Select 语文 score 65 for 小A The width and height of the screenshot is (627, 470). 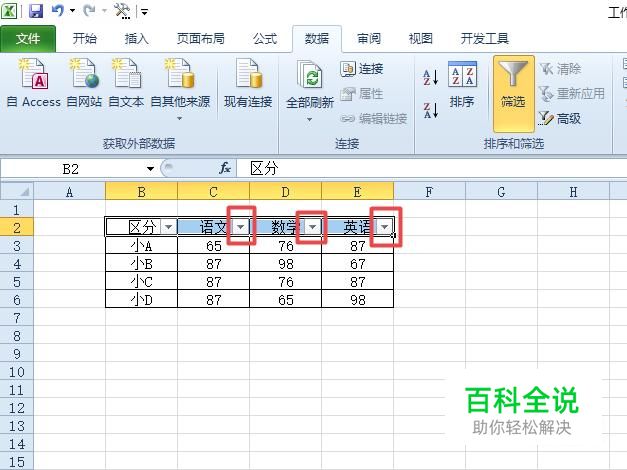(213, 246)
